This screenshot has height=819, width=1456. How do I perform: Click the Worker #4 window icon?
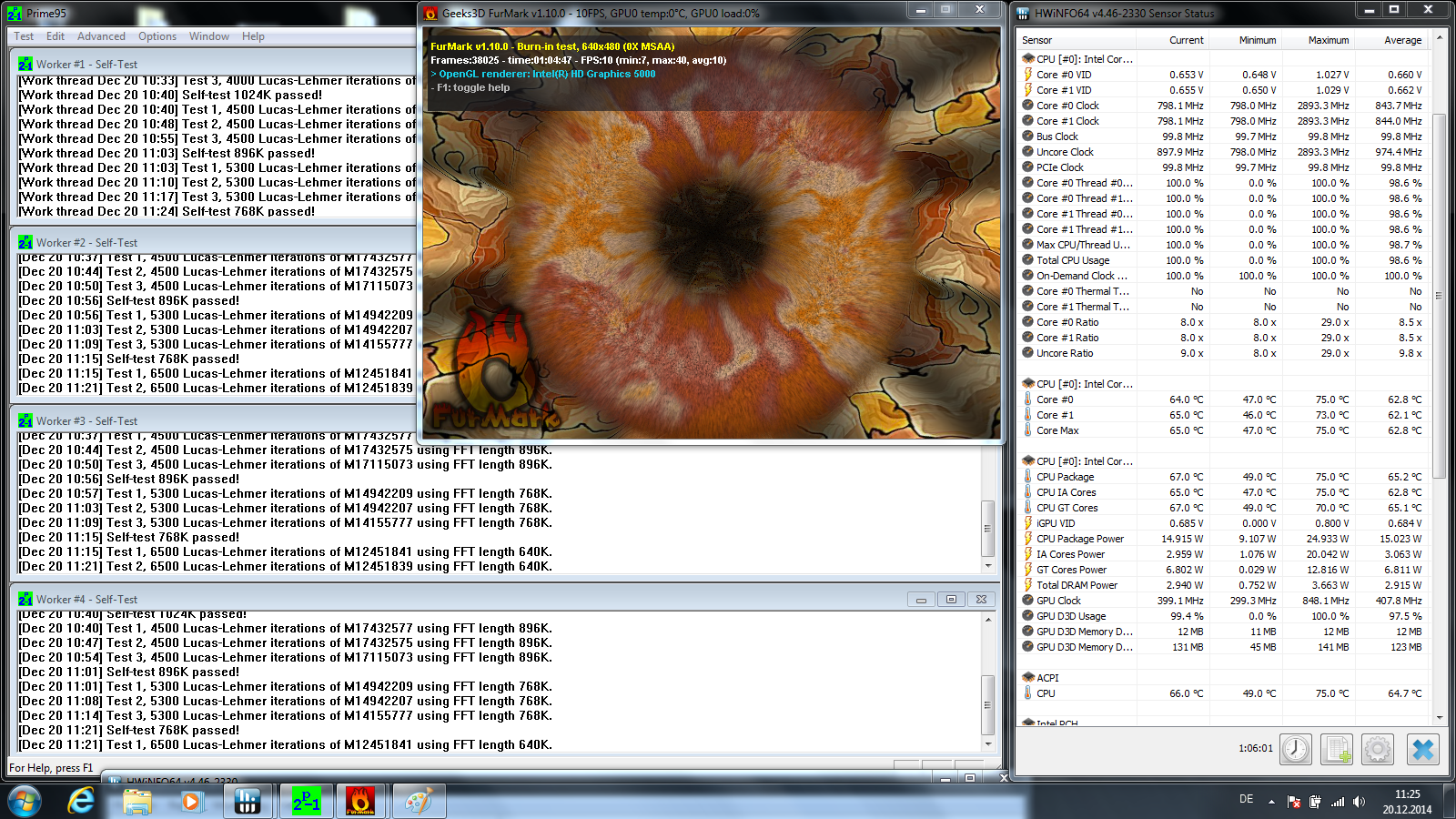(25, 600)
